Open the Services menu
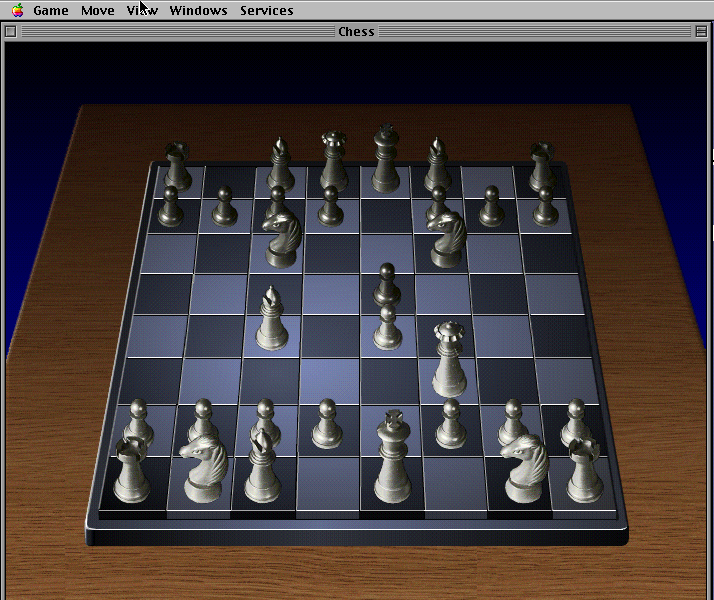Viewport: 714px width, 600px height. tap(266, 10)
